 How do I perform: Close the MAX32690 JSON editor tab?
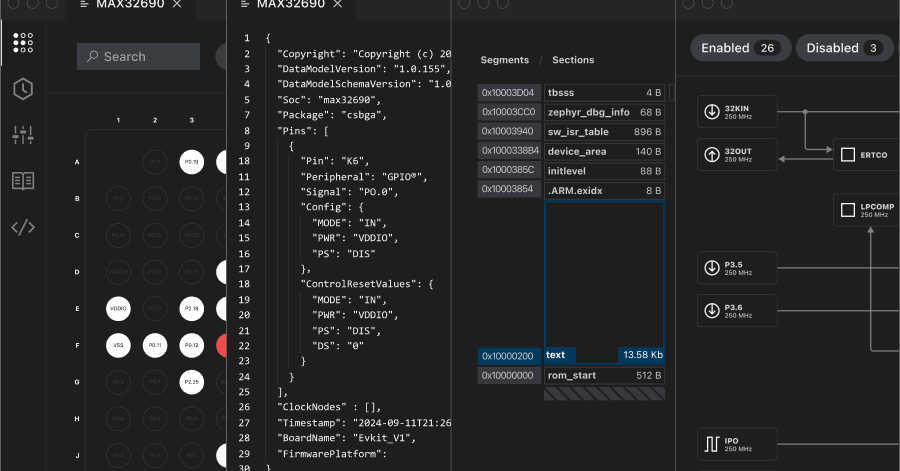pos(337,5)
